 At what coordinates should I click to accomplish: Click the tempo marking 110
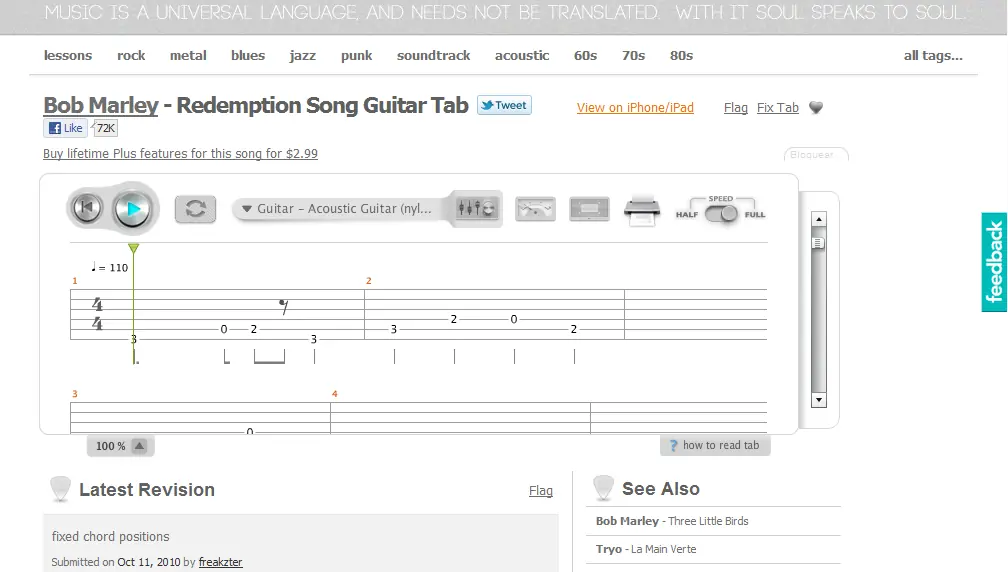(110, 267)
